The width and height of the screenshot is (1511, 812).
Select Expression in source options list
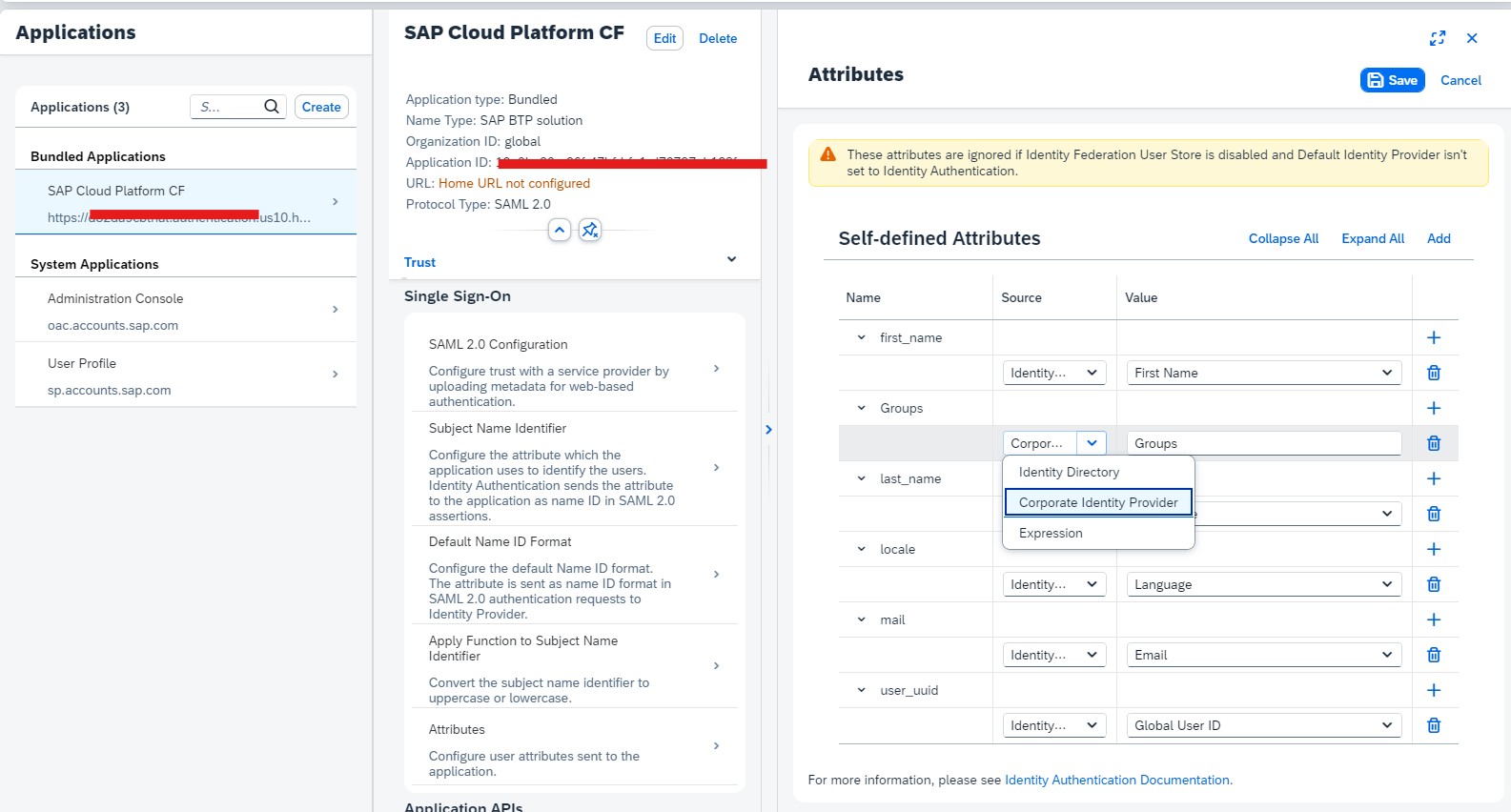point(1051,533)
